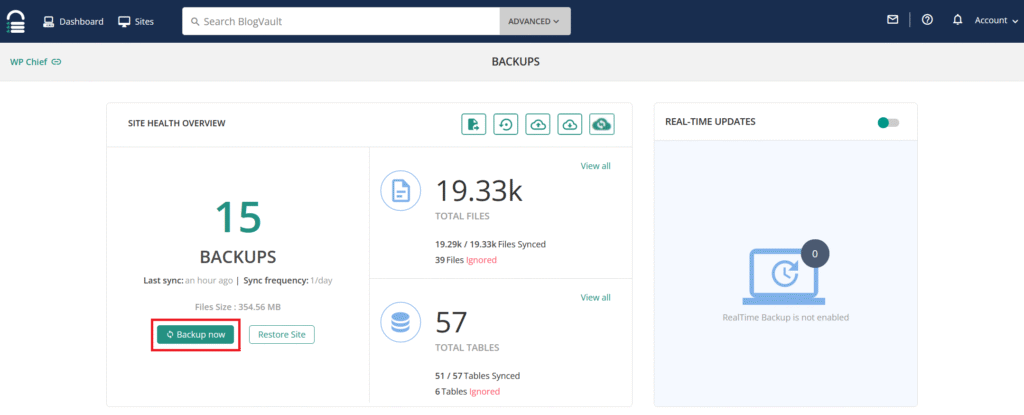1024x415 pixels.
Task: Click the Last sync an hour ago text
Action: pos(187,280)
